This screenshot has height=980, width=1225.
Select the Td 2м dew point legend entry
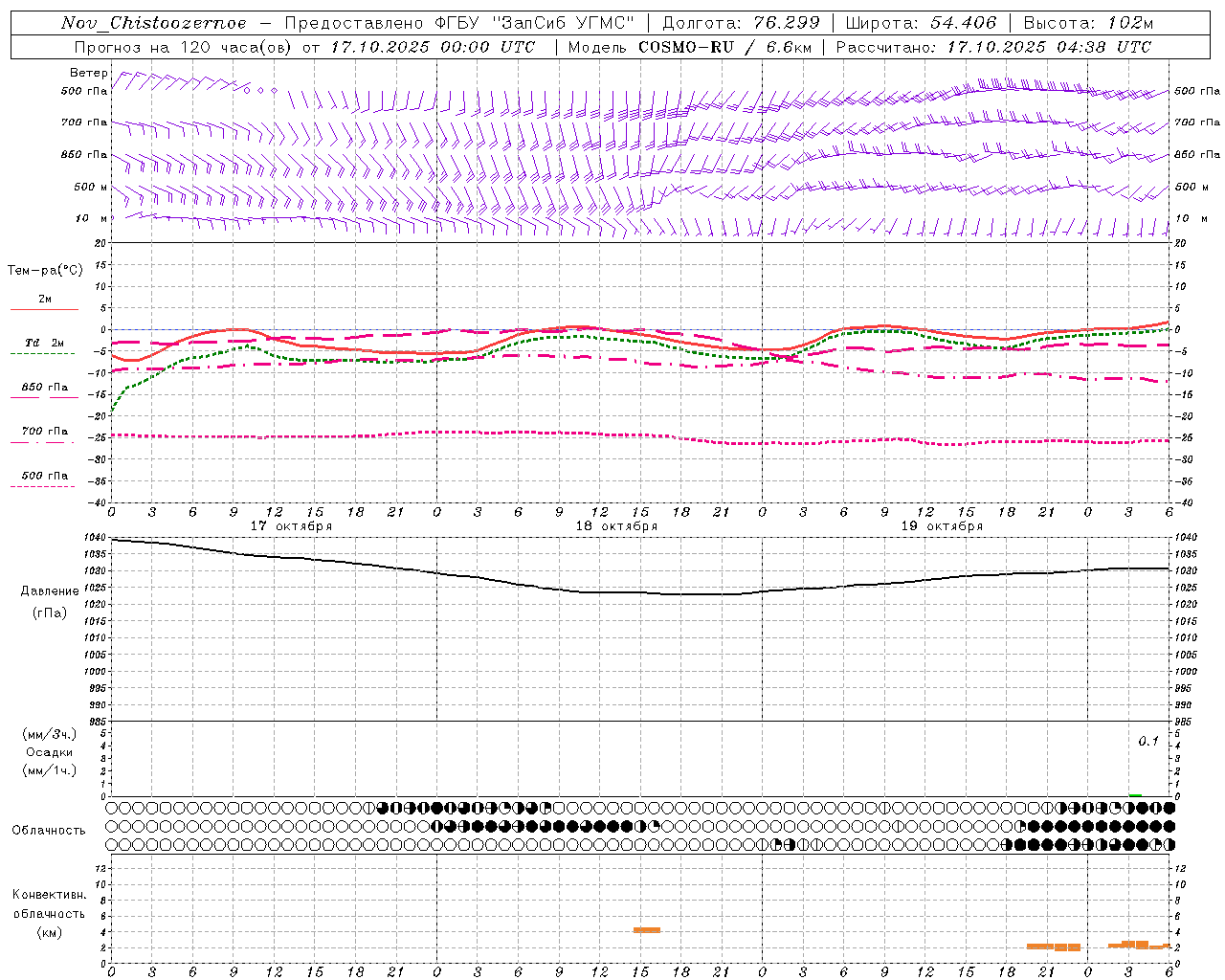point(44,346)
